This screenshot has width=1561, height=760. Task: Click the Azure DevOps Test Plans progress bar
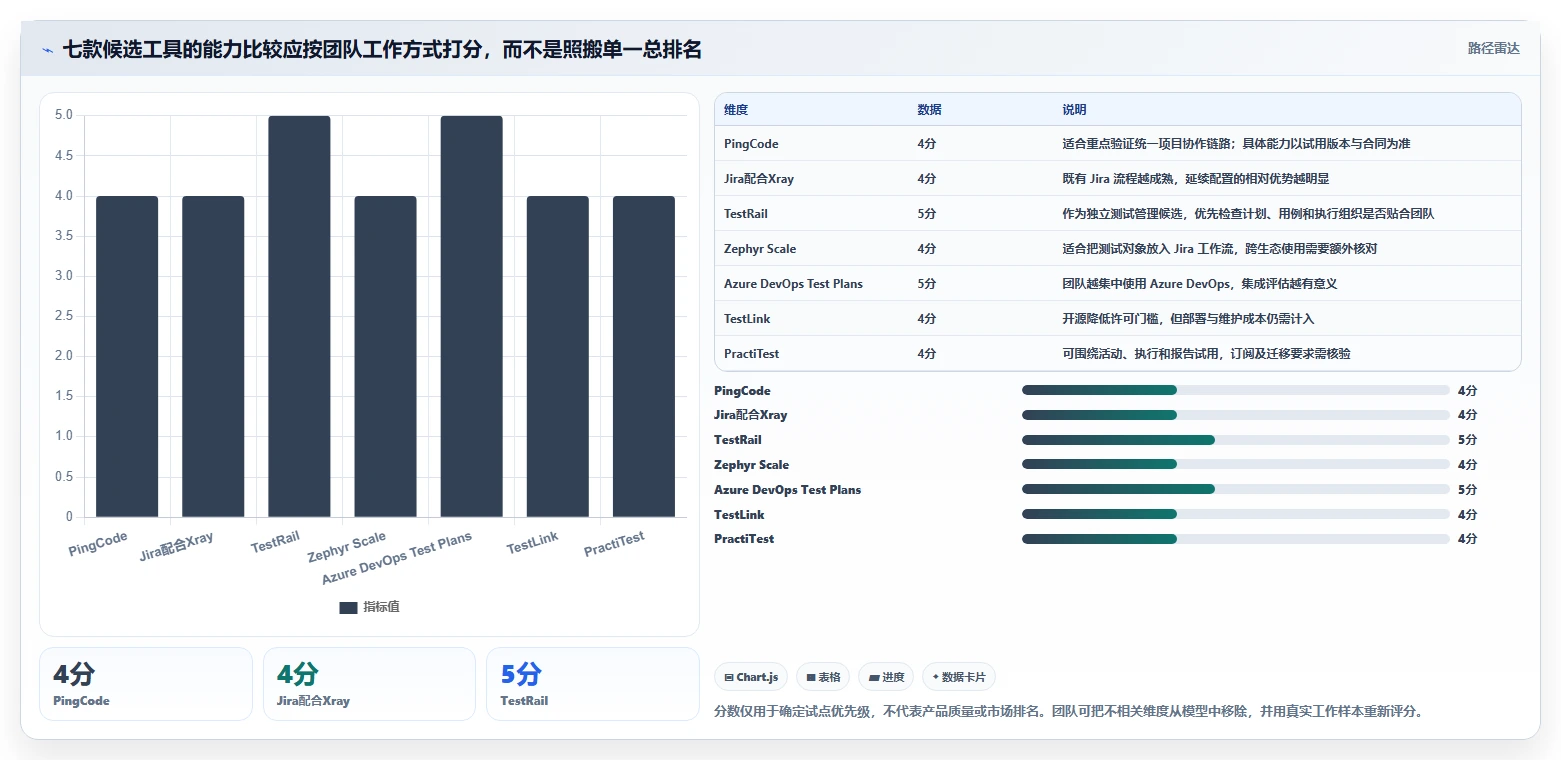(1235, 489)
